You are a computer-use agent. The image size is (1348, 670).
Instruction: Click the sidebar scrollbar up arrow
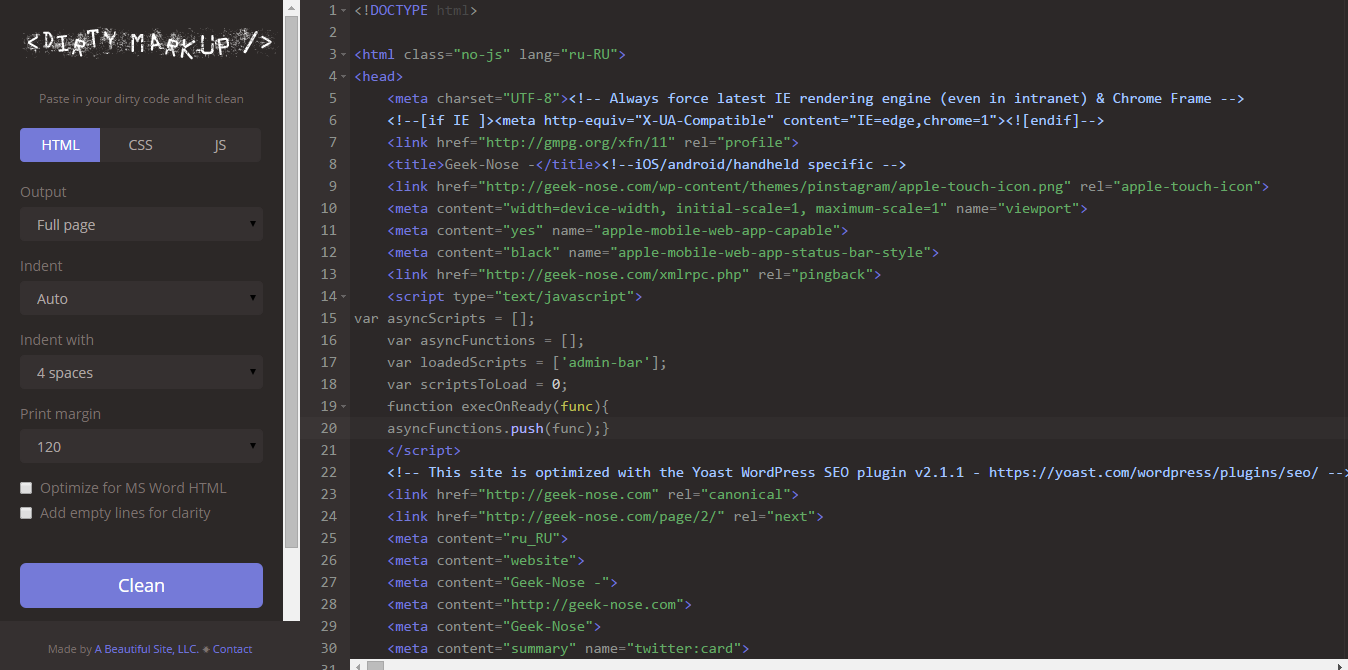pyautogui.click(x=291, y=8)
